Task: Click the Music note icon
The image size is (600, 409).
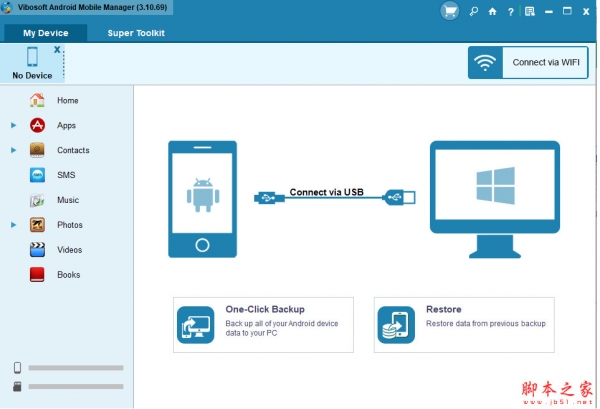Action: click(37, 200)
